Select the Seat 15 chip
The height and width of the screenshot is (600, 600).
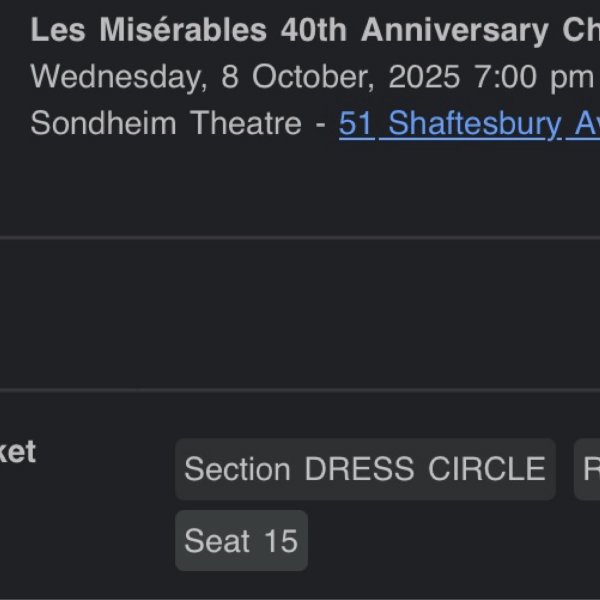pyautogui.click(x=241, y=541)
